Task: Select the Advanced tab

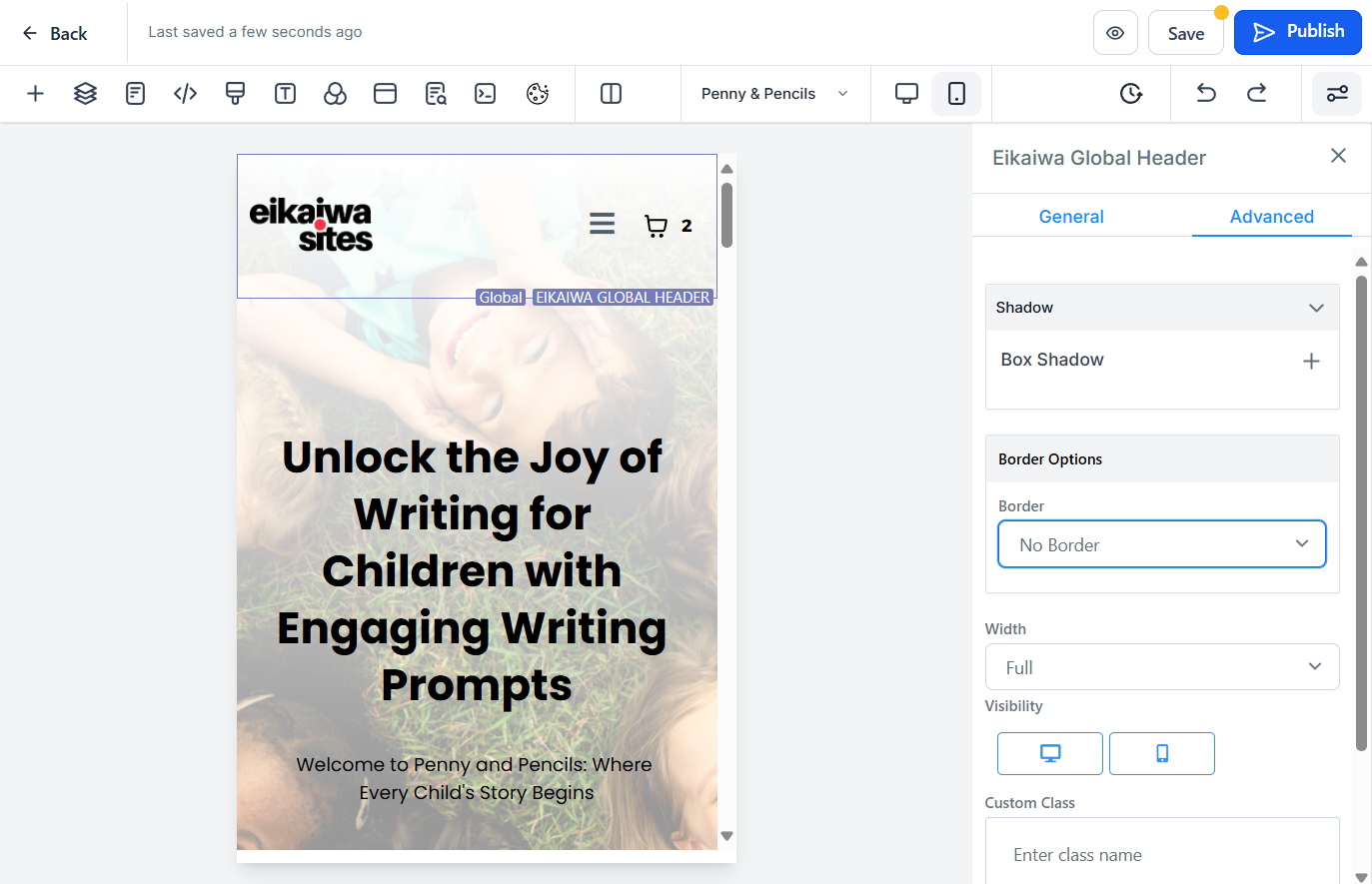Action: point(1271,217)
